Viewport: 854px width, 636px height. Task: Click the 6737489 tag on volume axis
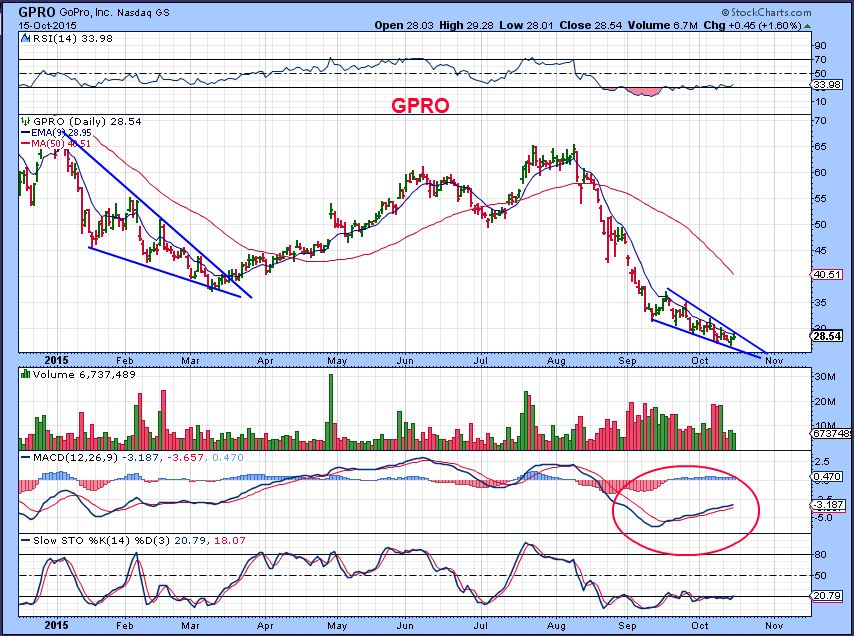pyautogui.click(x=832, y=433)
